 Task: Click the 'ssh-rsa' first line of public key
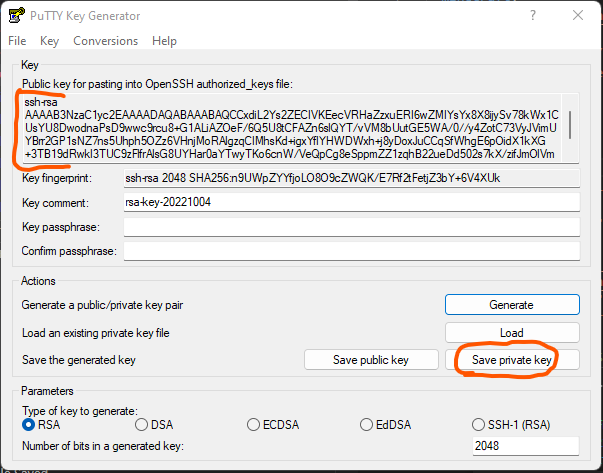(41, 102)
